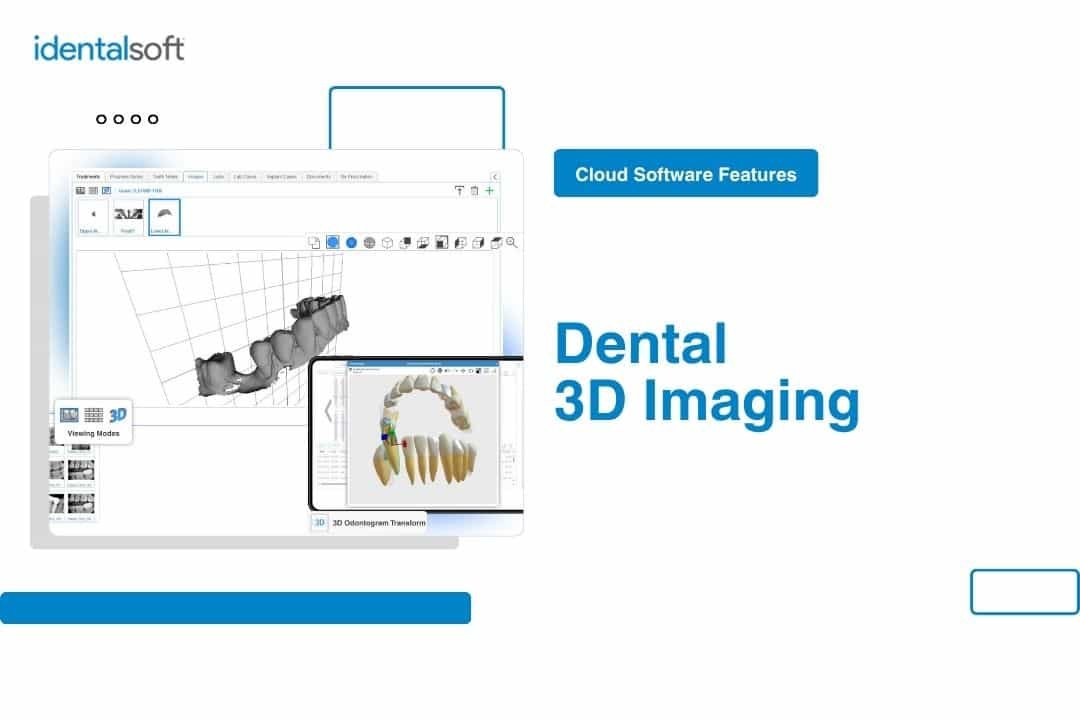1080x720 pixels.
Task: Toggle the duplicate-page icon in the 3D toolbar
Action: pos(315,242)
